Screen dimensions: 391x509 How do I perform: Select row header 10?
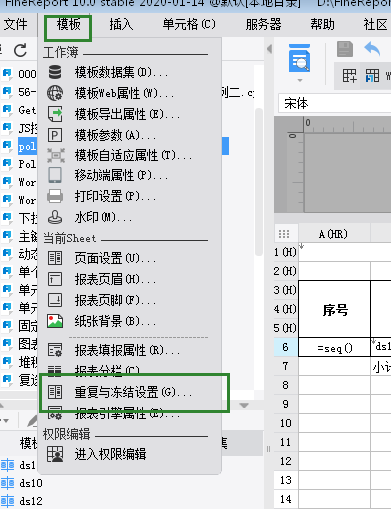286,423
